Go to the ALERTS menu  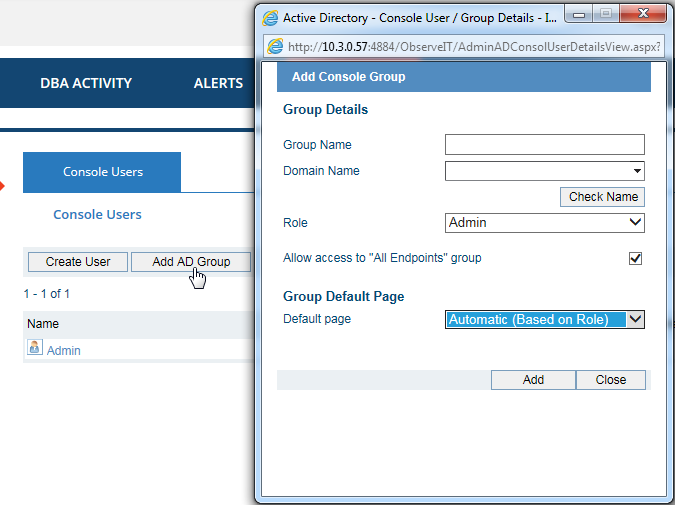218,83
